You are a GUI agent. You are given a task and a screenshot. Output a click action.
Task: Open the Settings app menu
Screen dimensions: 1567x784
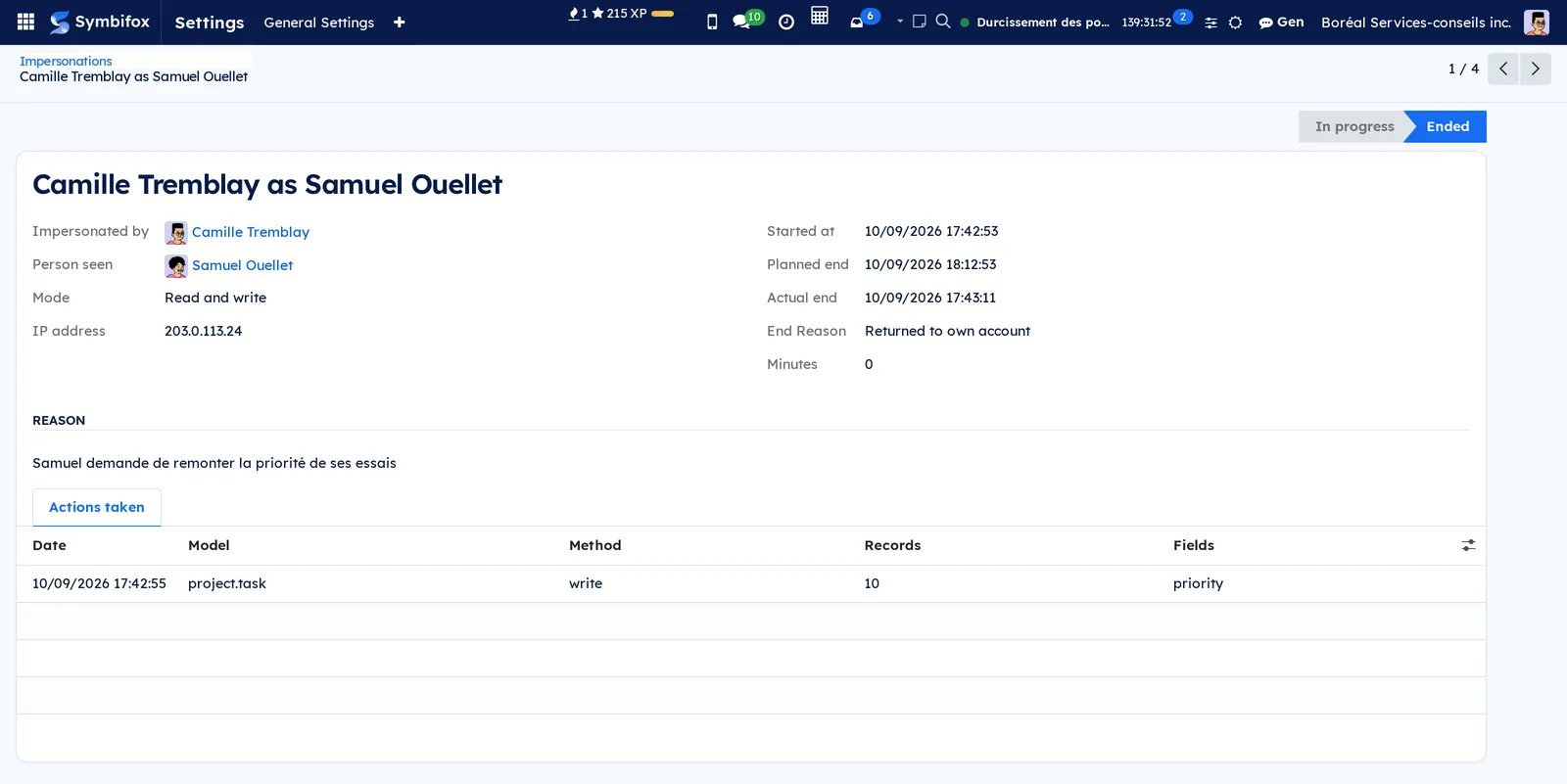210,23
